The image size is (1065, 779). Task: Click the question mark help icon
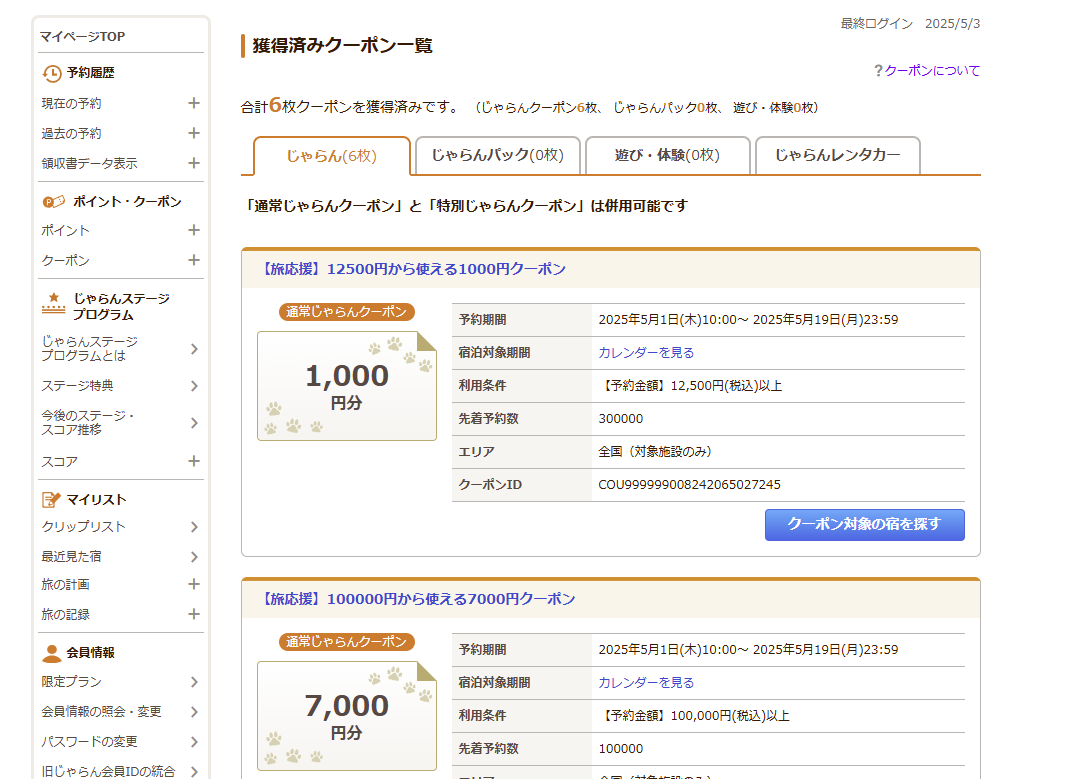(878, 71)
